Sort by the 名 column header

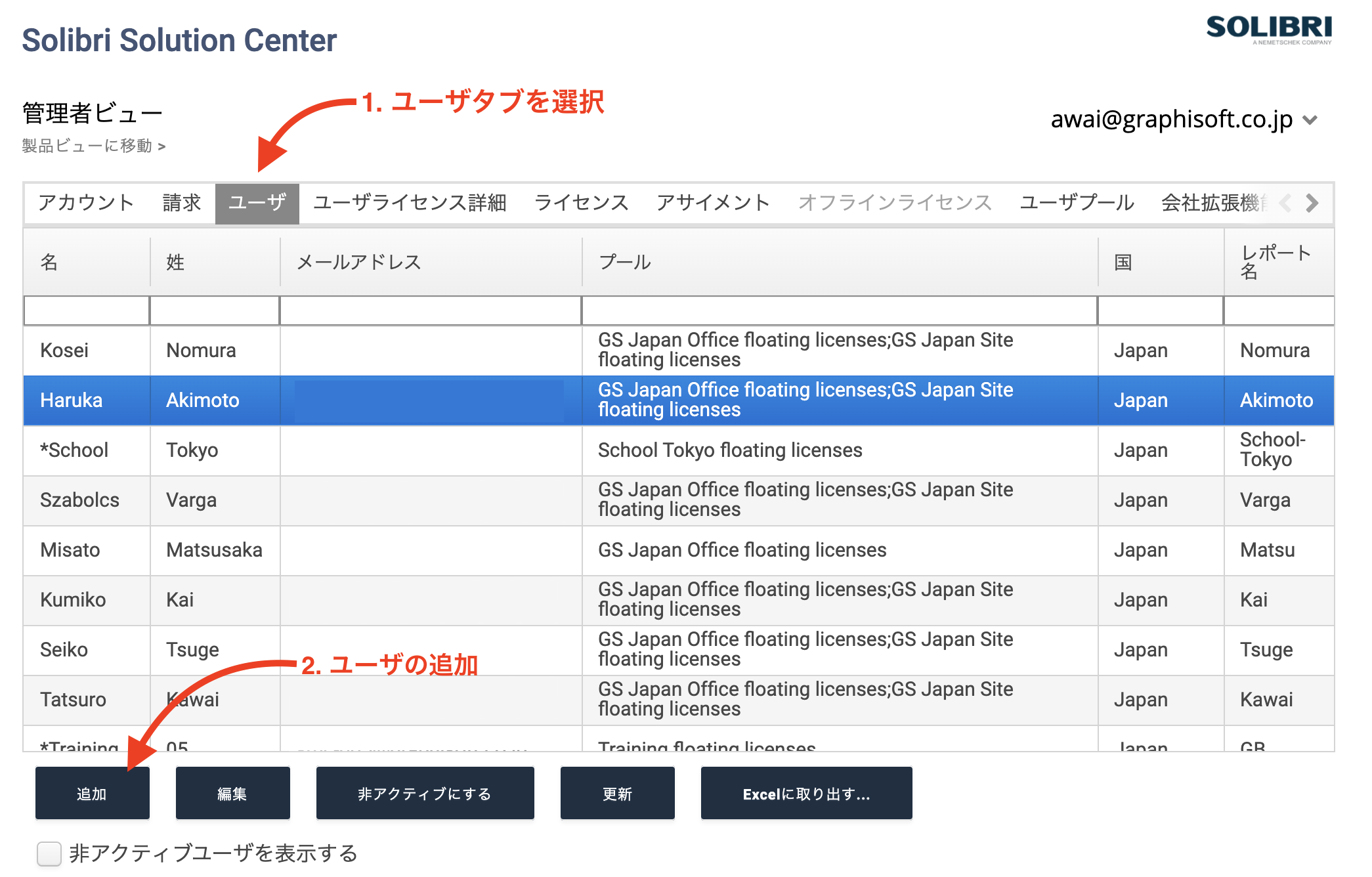pos(87,262)
